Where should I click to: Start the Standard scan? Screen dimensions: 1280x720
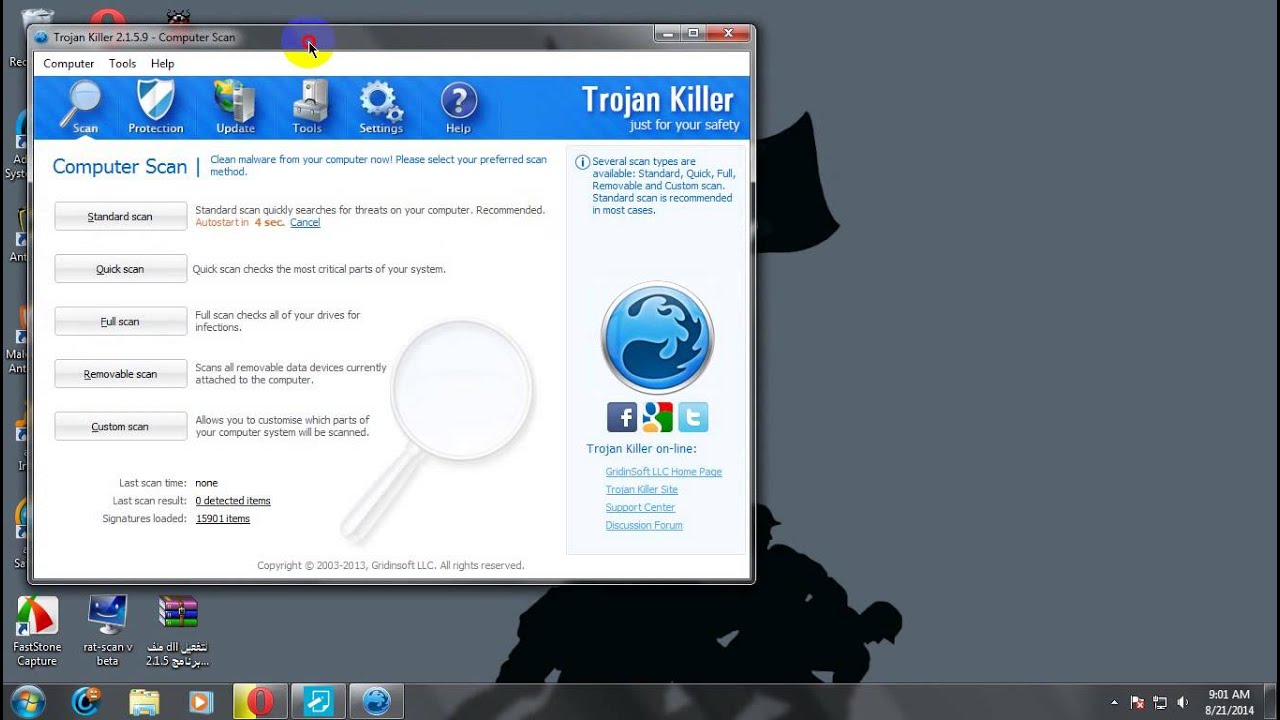pos(120,216)
